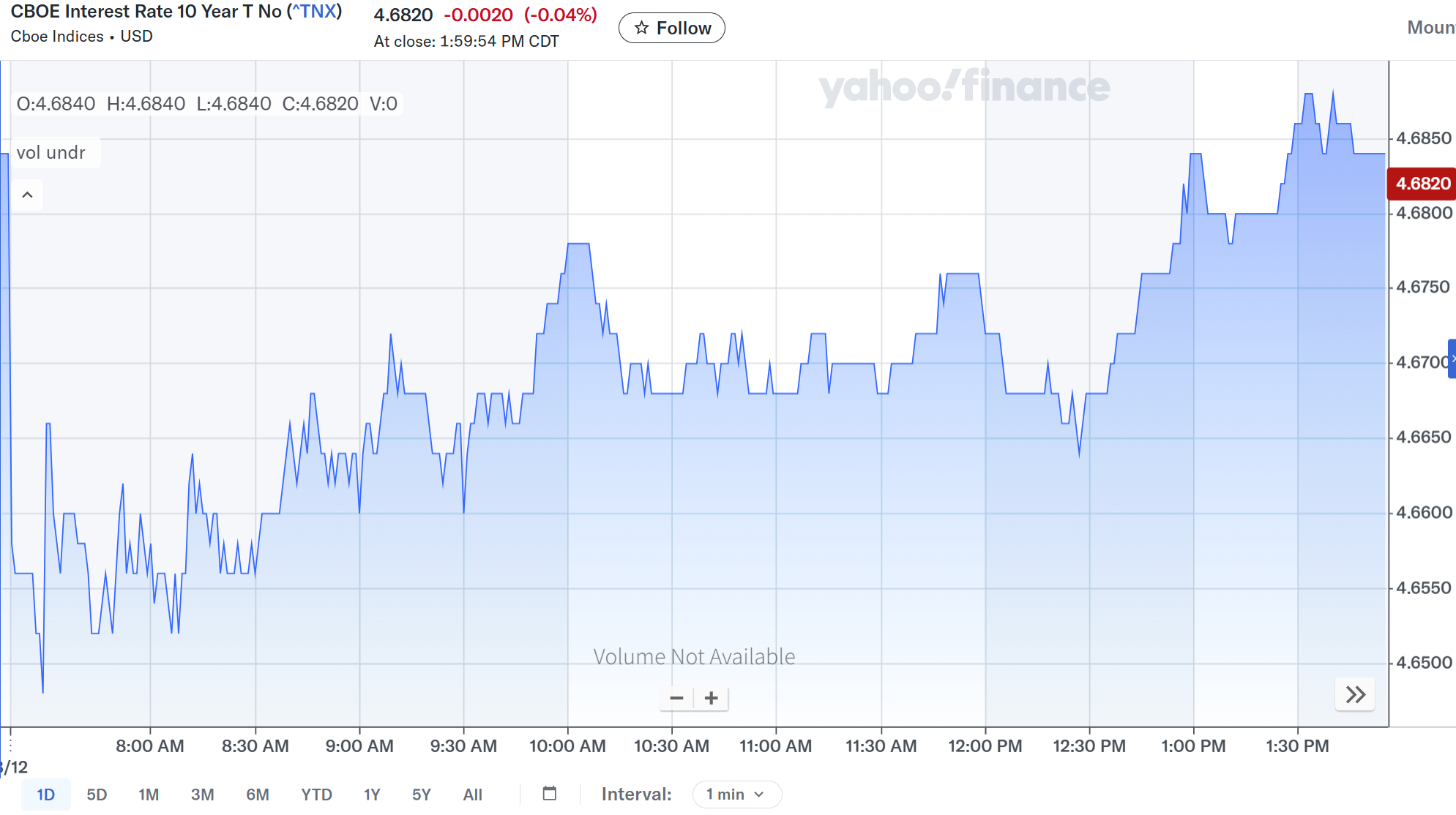Click the red 4.6820 current price tag
1456x815 pixels.
coord(1422,184)
